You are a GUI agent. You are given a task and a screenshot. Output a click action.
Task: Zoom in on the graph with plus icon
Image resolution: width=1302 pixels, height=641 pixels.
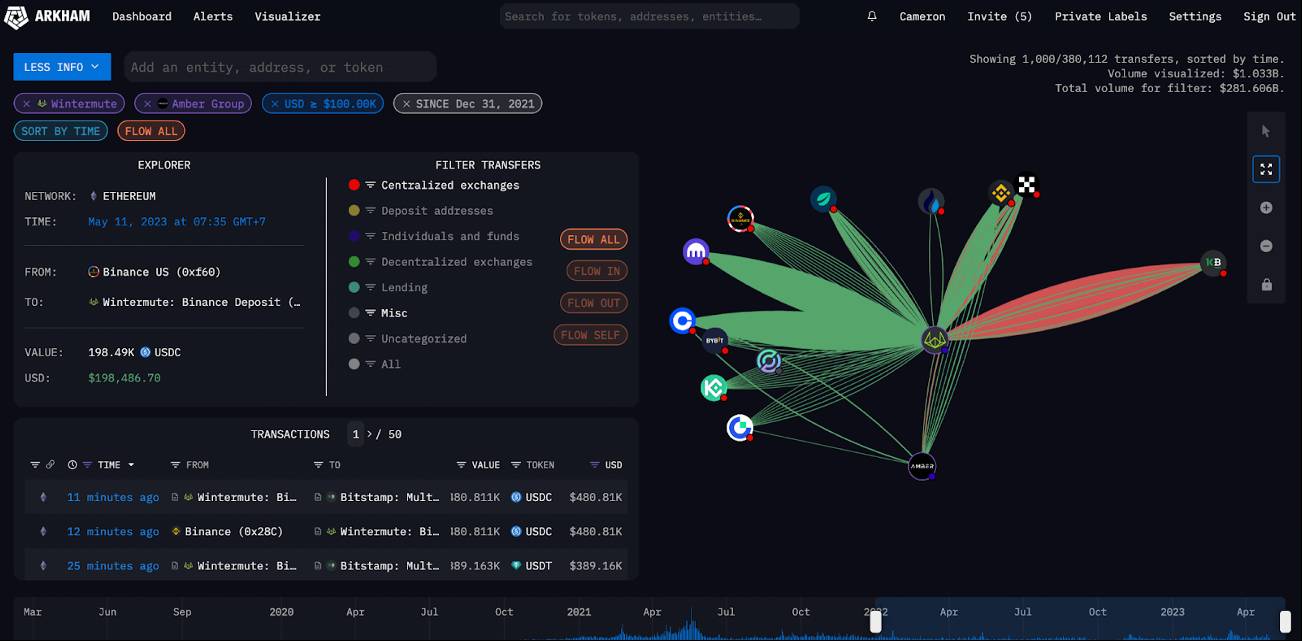pyautogui.click(x=1266, y=208)
